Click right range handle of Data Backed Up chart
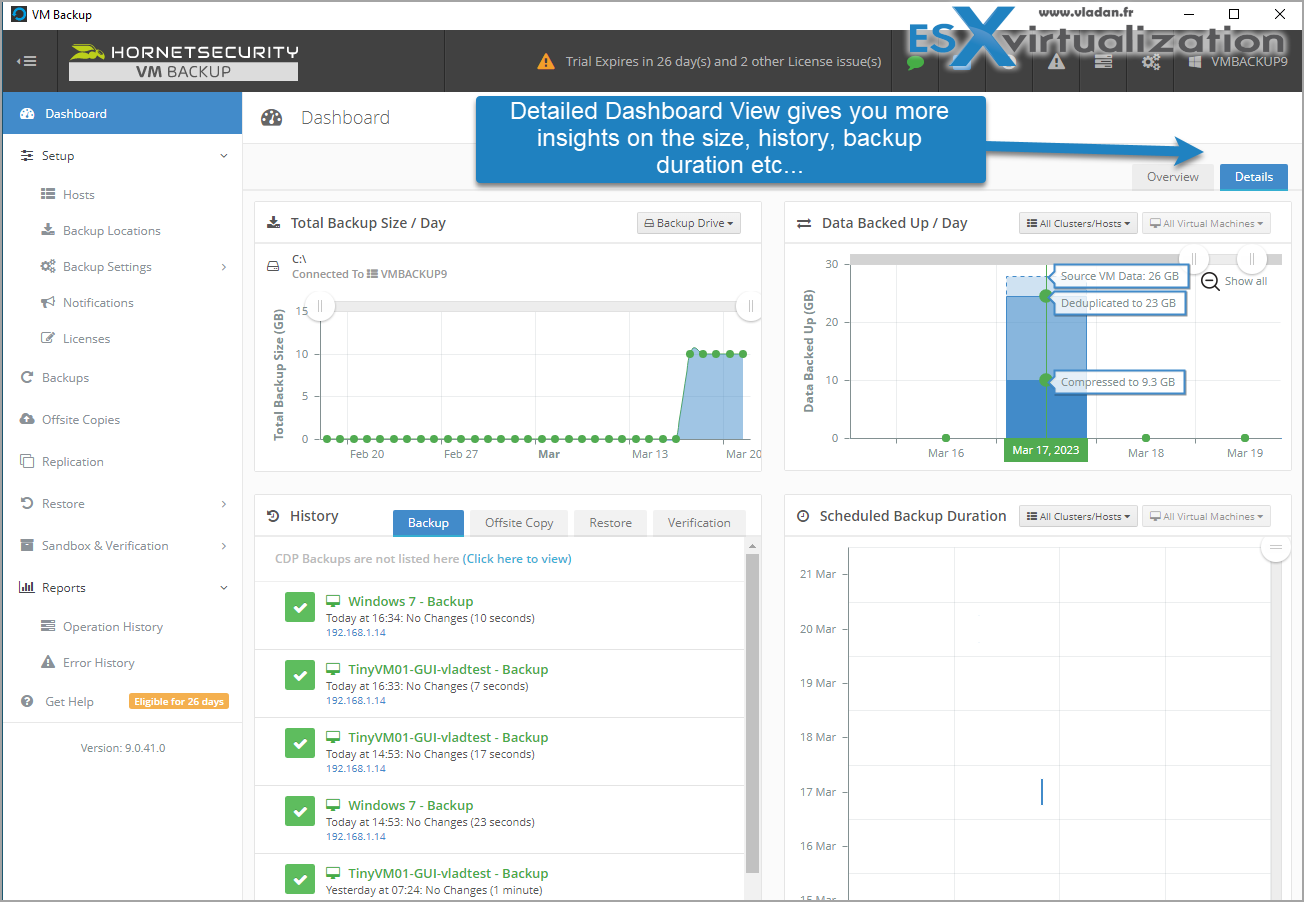This screenshot has height=902, width=1304. [x=1251, y=259]
